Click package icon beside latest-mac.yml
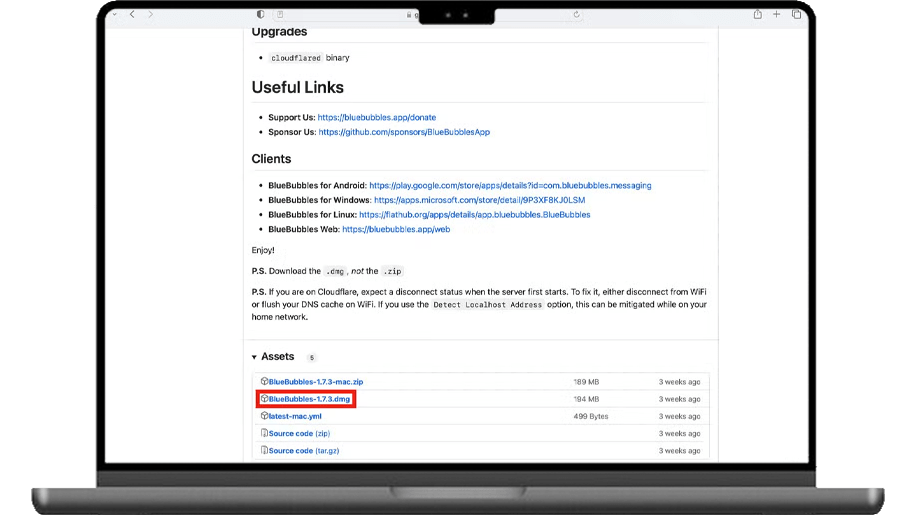 264,416
